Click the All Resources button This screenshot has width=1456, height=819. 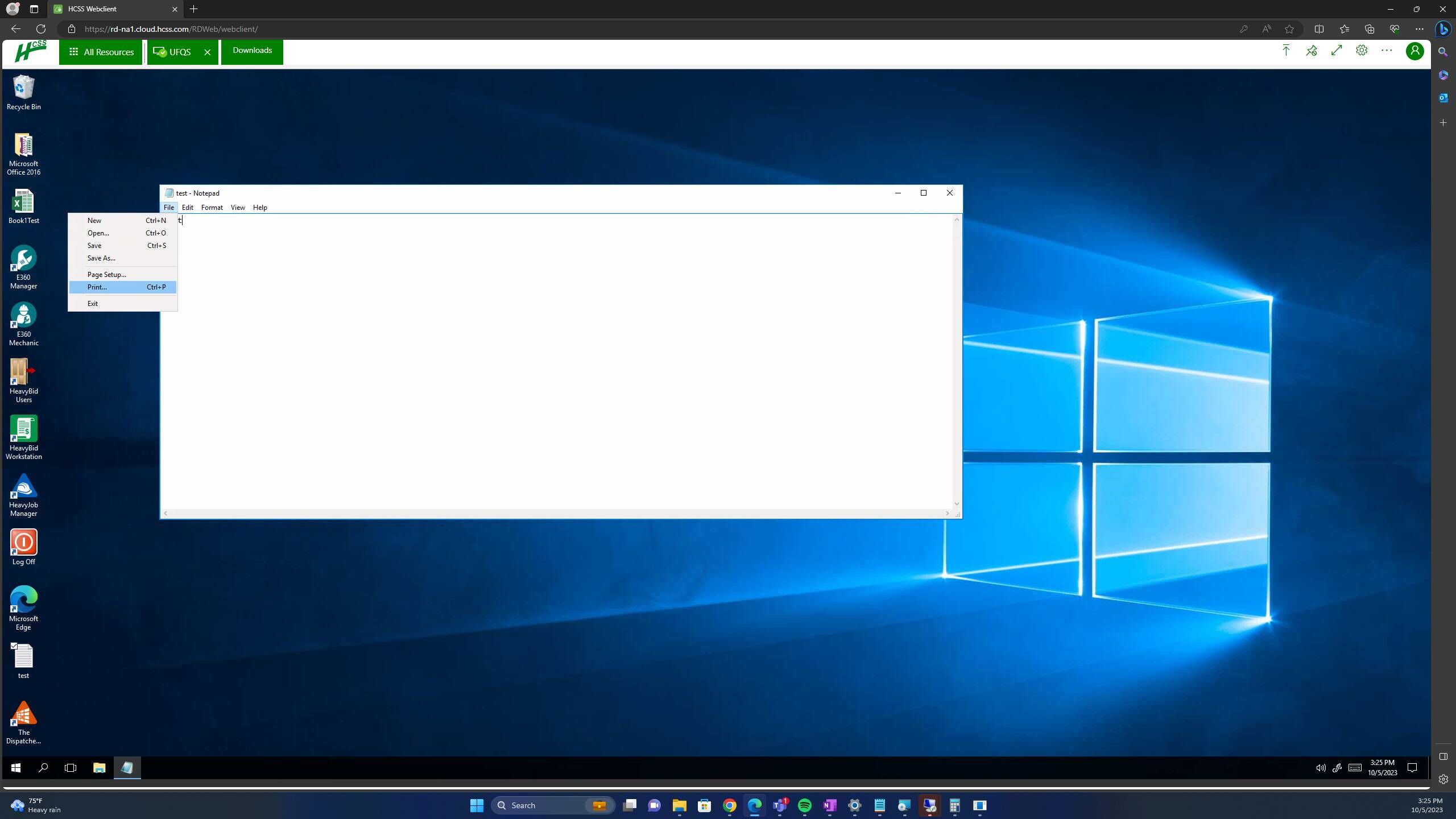click(x=101, y=51)
